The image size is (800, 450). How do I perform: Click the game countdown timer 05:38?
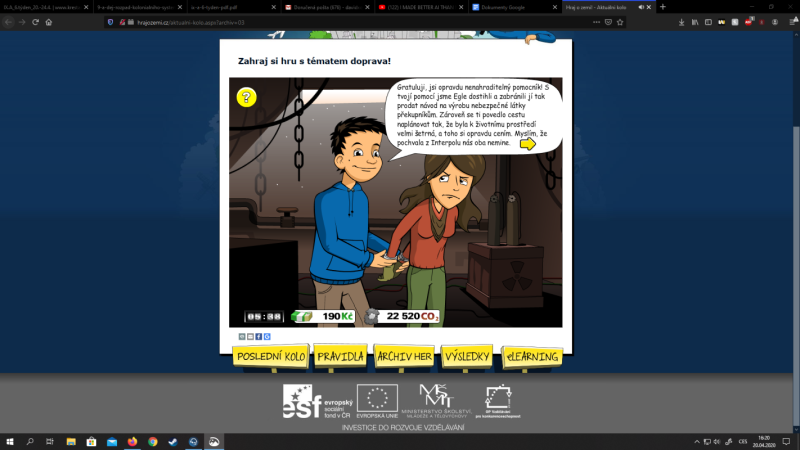[x=264, y=317]
